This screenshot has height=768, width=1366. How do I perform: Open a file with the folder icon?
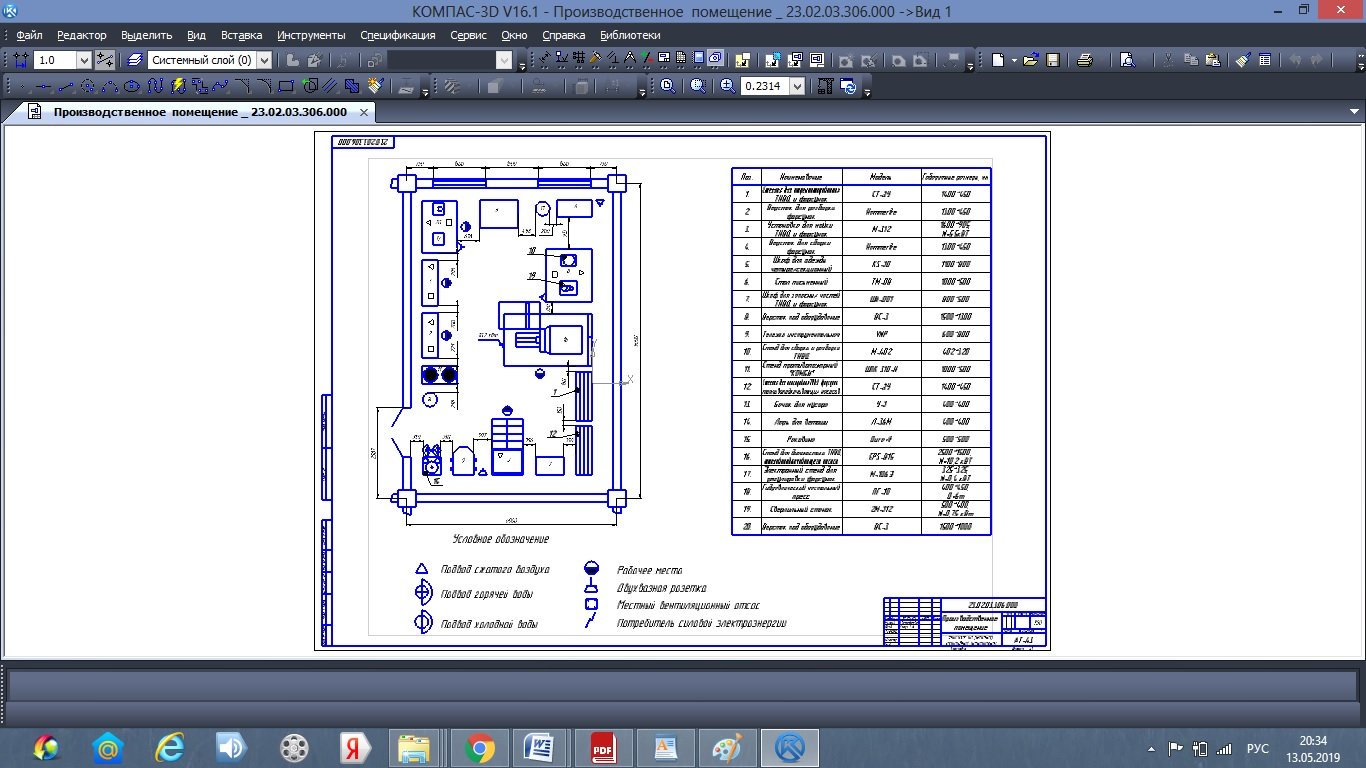1031,61
